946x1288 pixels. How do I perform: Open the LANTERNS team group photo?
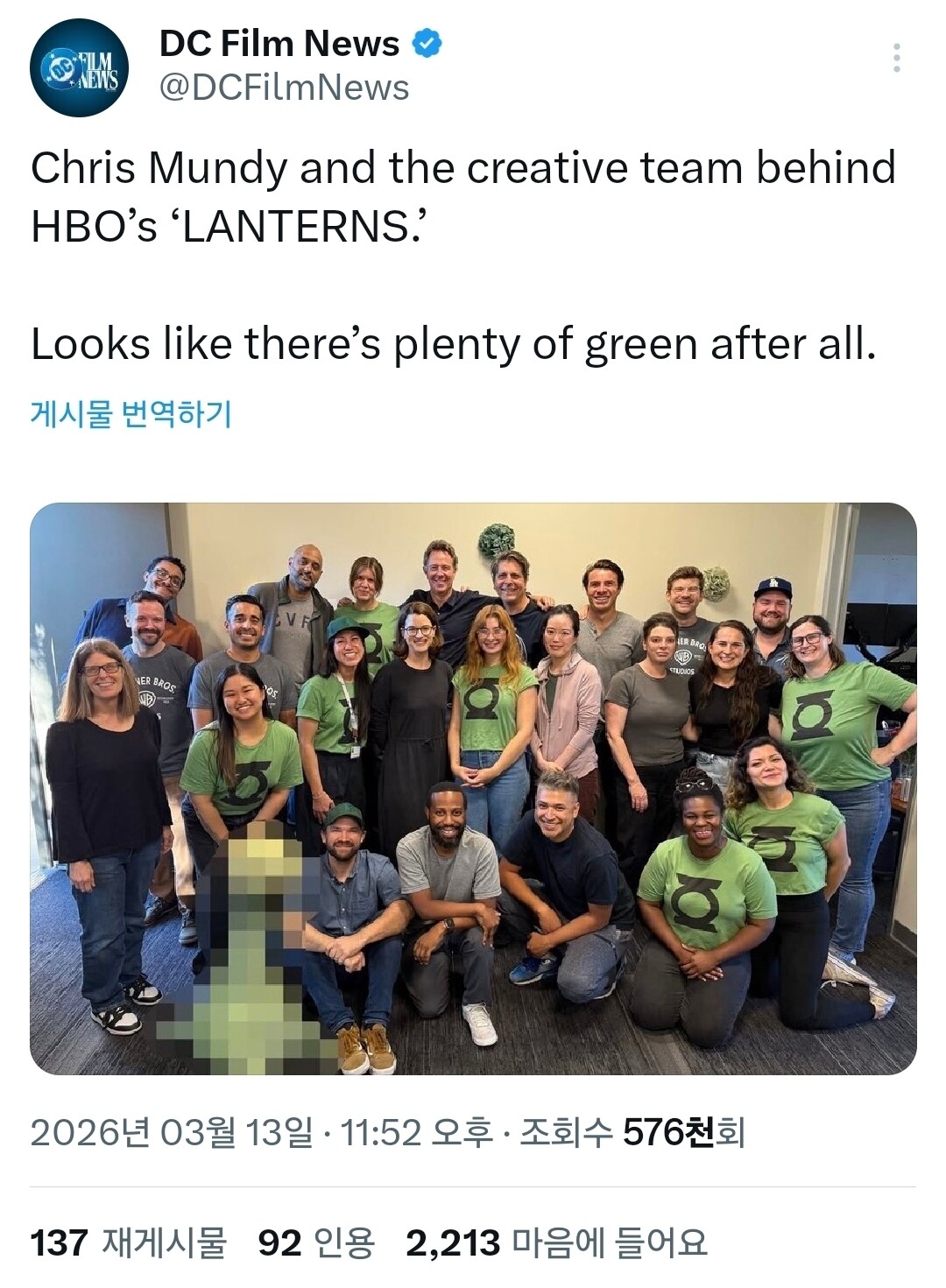pyautogui.click(x=473, y=789)
